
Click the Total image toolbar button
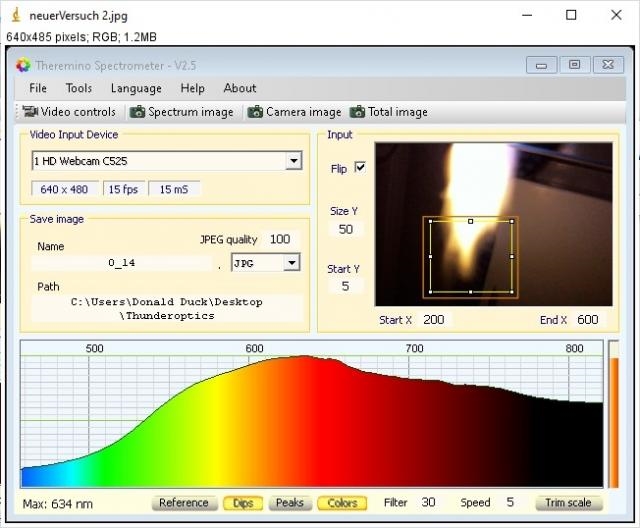click(x=388, y=112)
